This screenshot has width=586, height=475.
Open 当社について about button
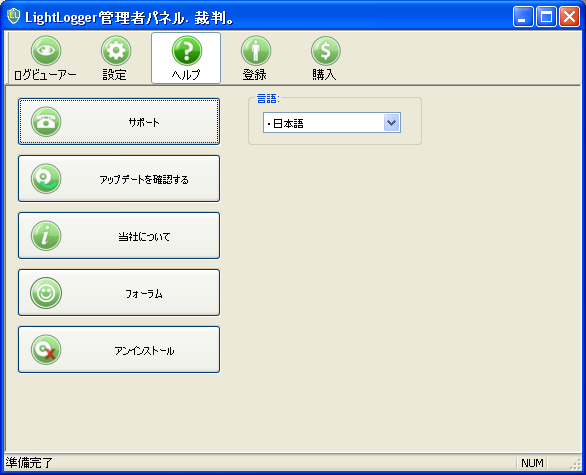tap(119, 235)
